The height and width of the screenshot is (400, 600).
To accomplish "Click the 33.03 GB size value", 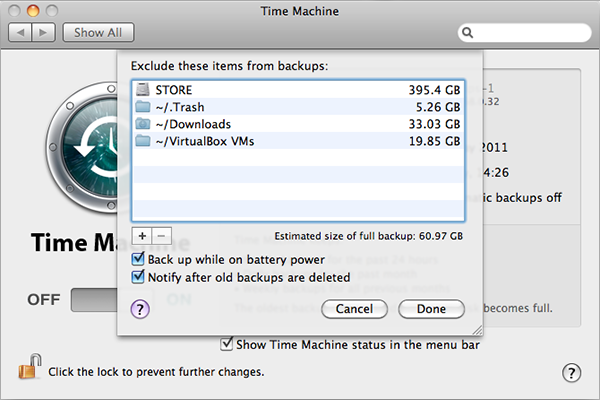I will point(434,124).
